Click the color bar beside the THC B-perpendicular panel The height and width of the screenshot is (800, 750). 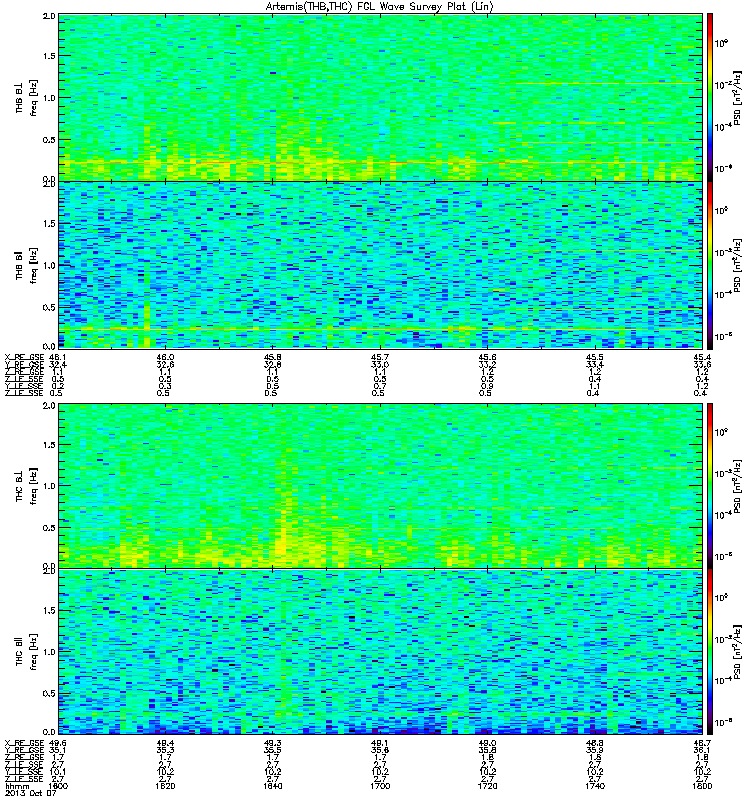(x=710, y=486)
